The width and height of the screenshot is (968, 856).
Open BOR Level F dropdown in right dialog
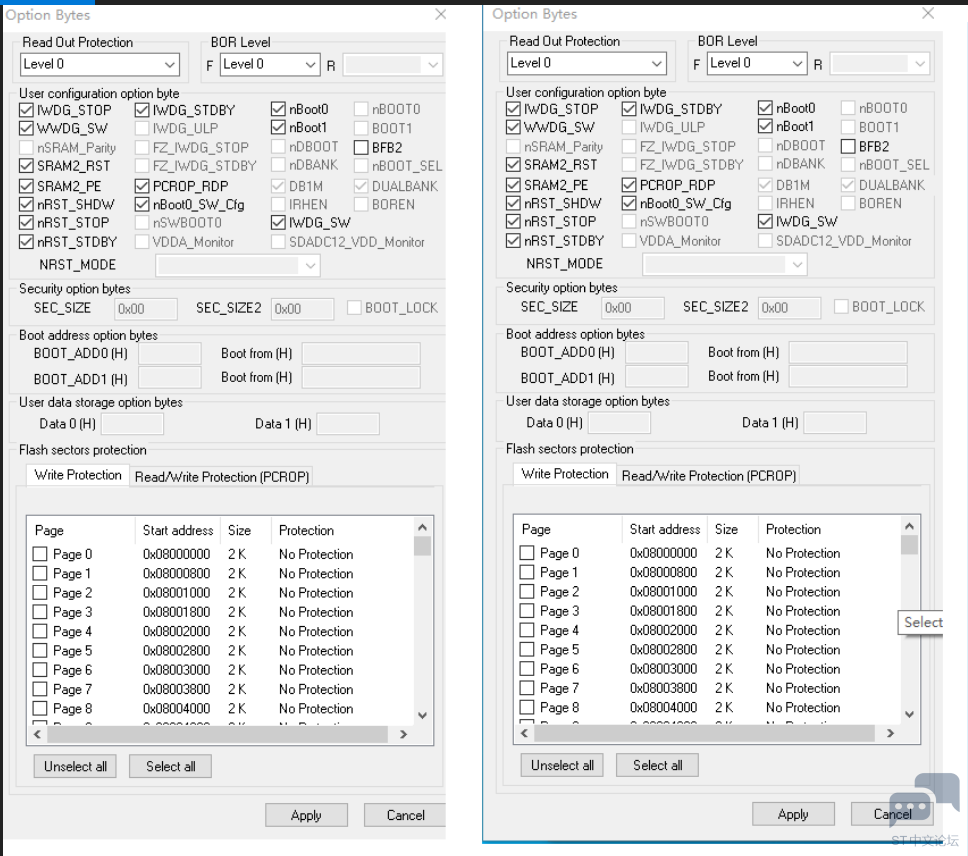(x=757, y=63)
